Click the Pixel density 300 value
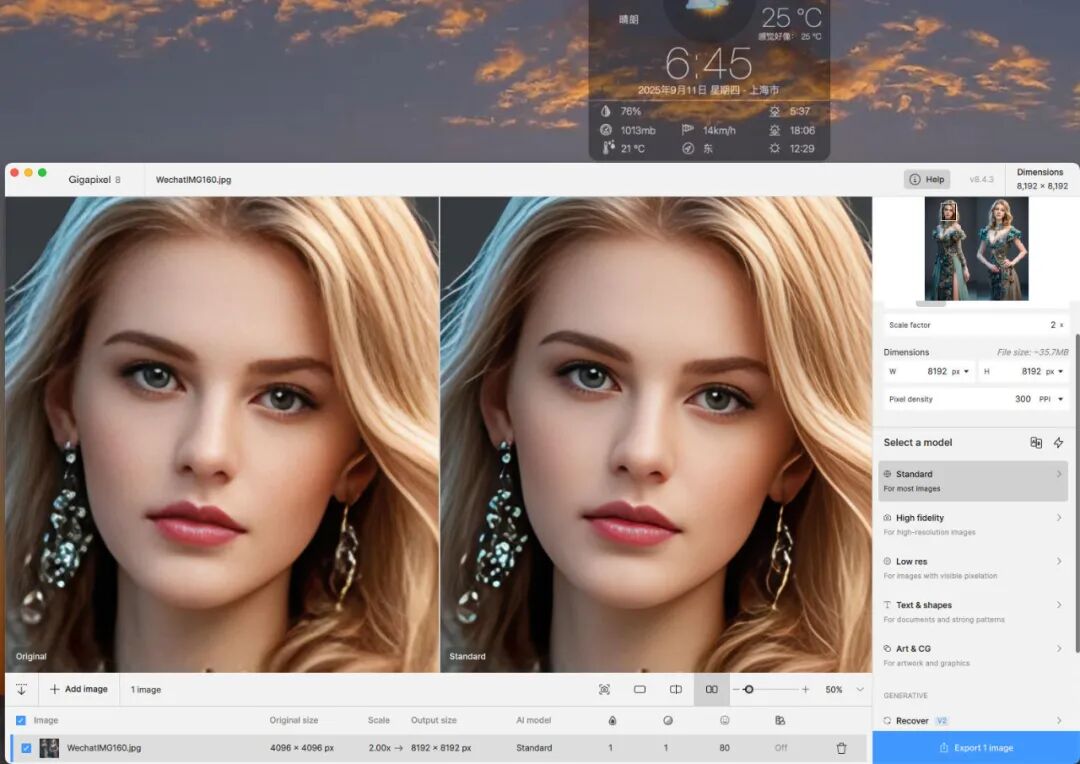1080x764 pixels. (x=1023, y=399)
